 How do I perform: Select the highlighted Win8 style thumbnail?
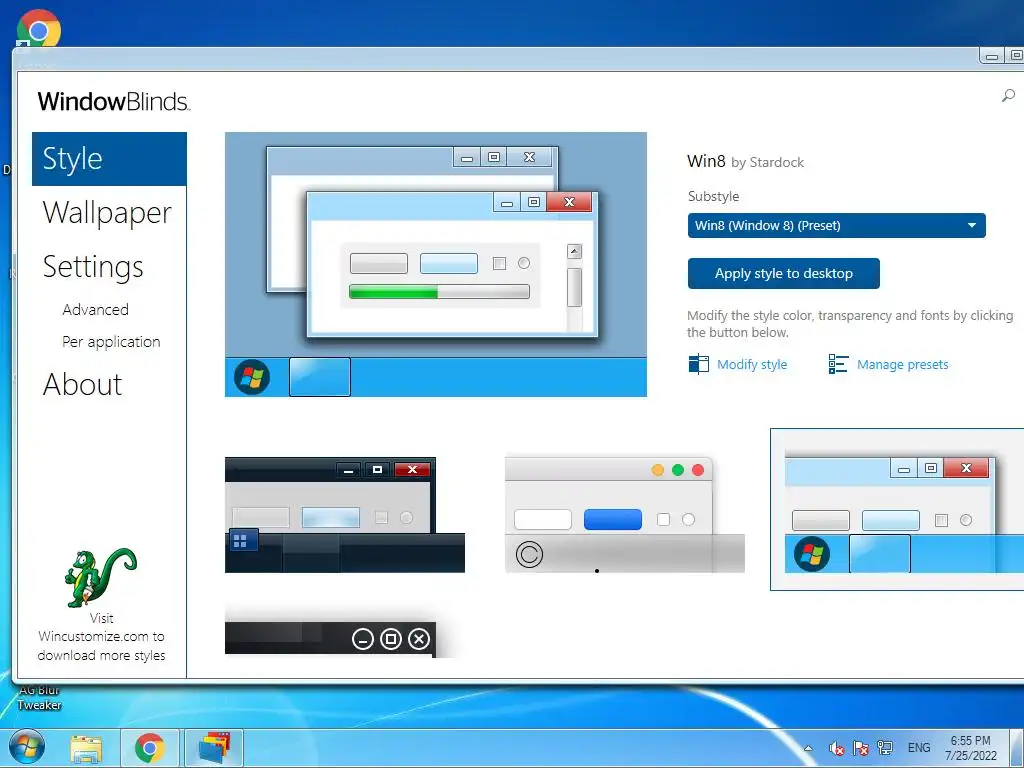tap(897, 509)
